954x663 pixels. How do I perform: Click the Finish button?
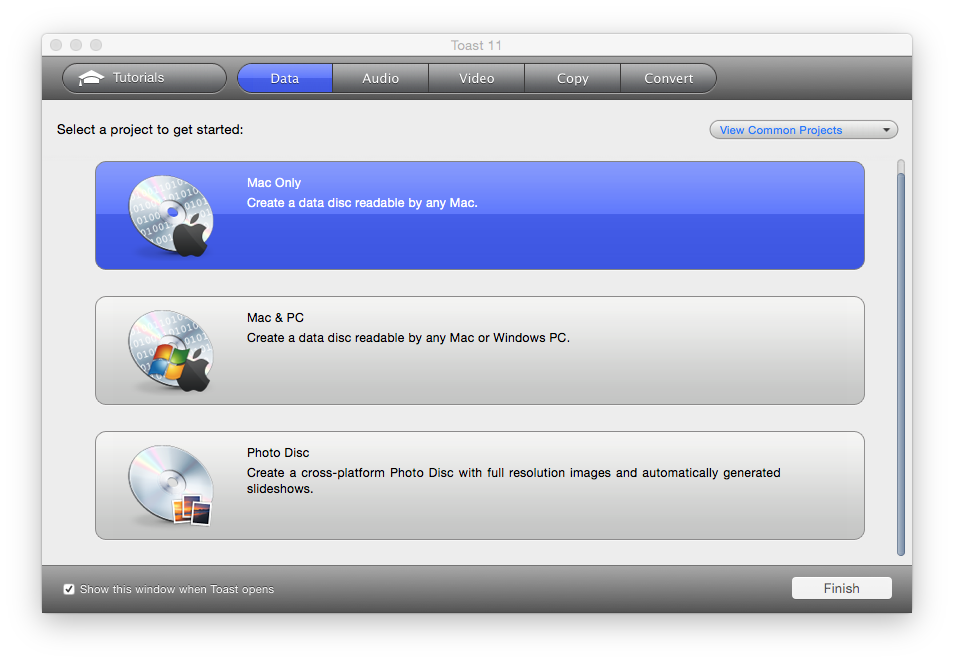(841, 588)
